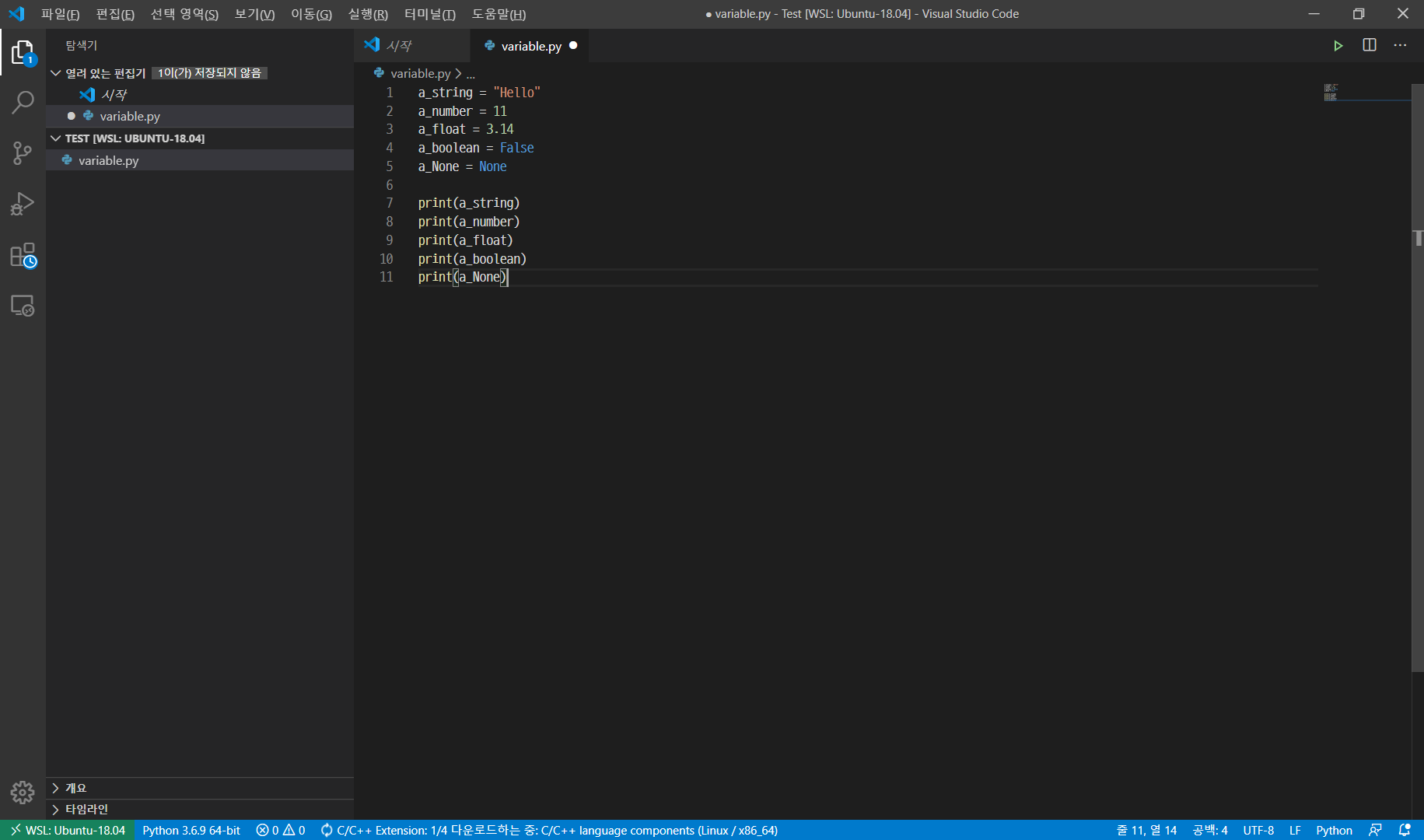Open the Manage gear menu
Image resolution: width=1424 pixels, height=840 pixels.
click(x=23, y=793)
